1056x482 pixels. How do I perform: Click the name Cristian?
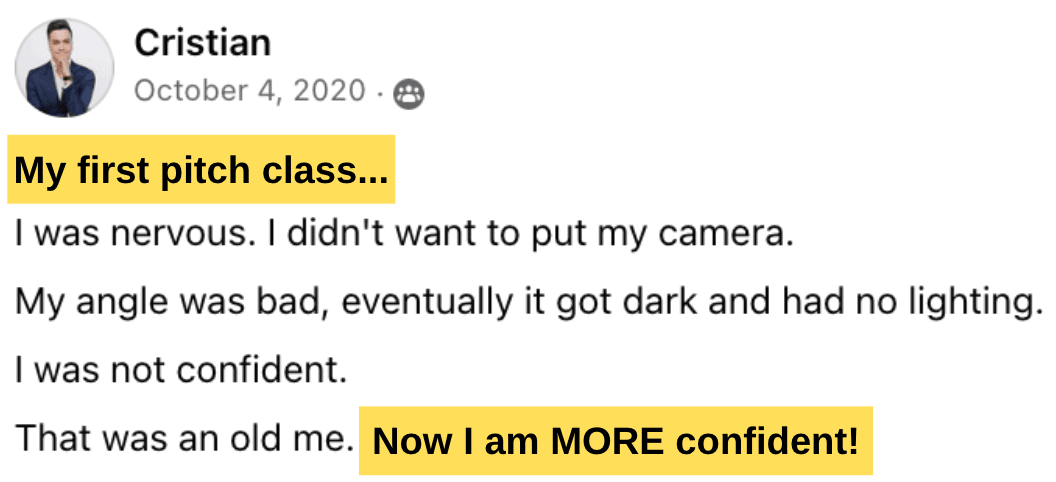[x=202, y=43]
